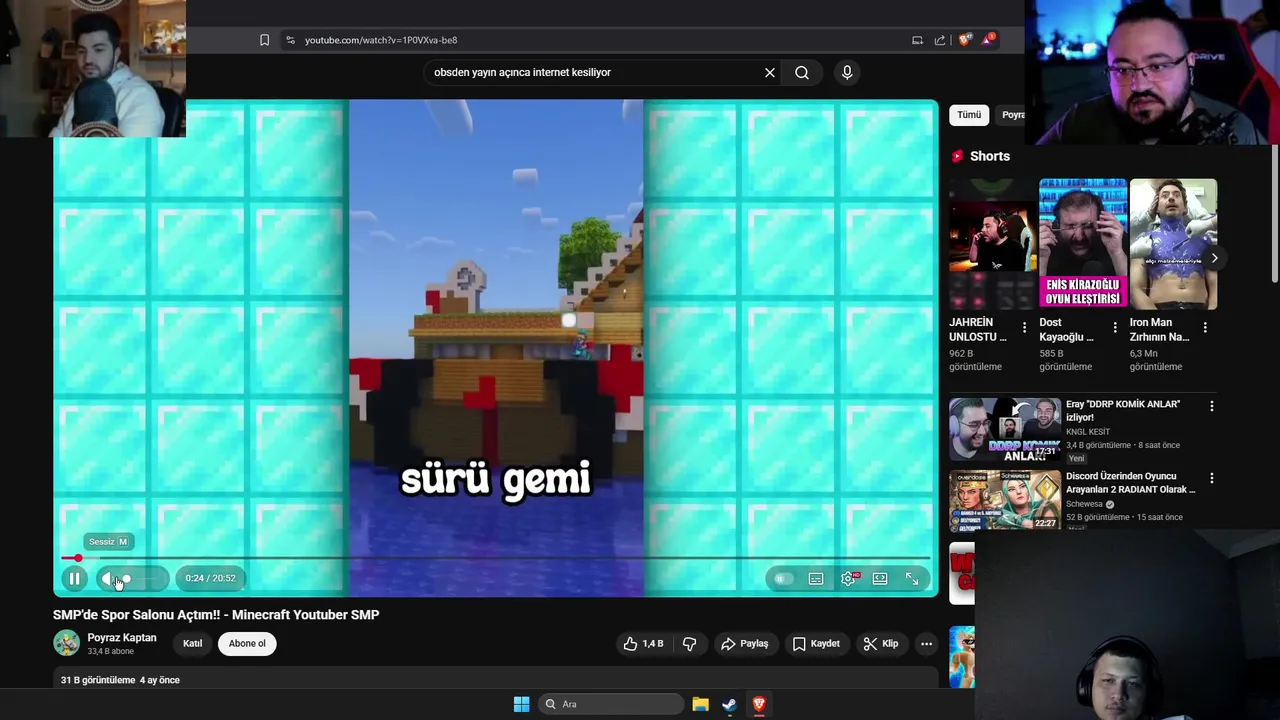The width and height of the screenshot is (1280, 720).
Task: Open player settings gear icon
Action: pyautogui.click(x=848, y=578)
